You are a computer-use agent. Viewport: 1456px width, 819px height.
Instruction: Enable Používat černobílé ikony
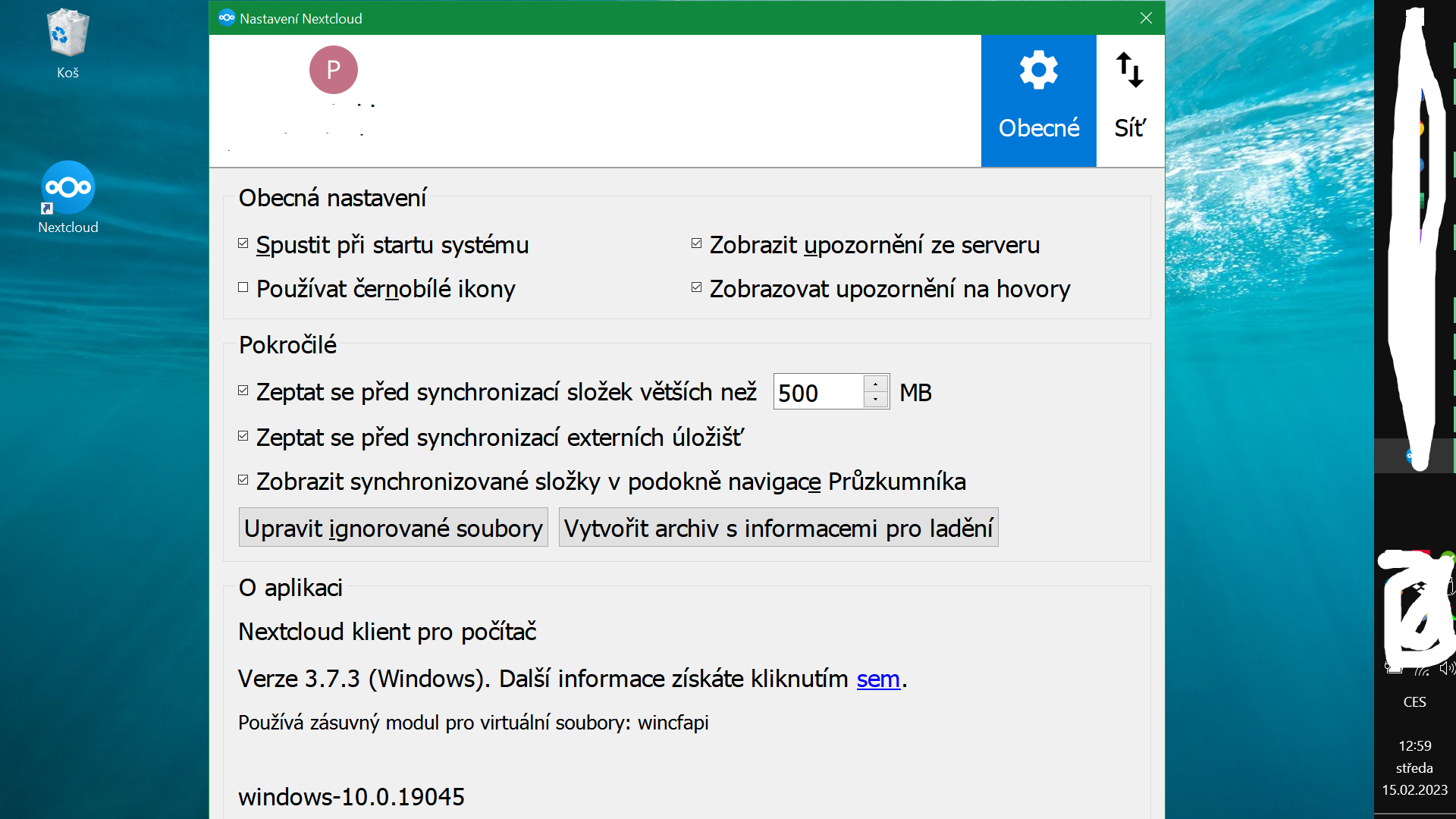tap(243, 287)
